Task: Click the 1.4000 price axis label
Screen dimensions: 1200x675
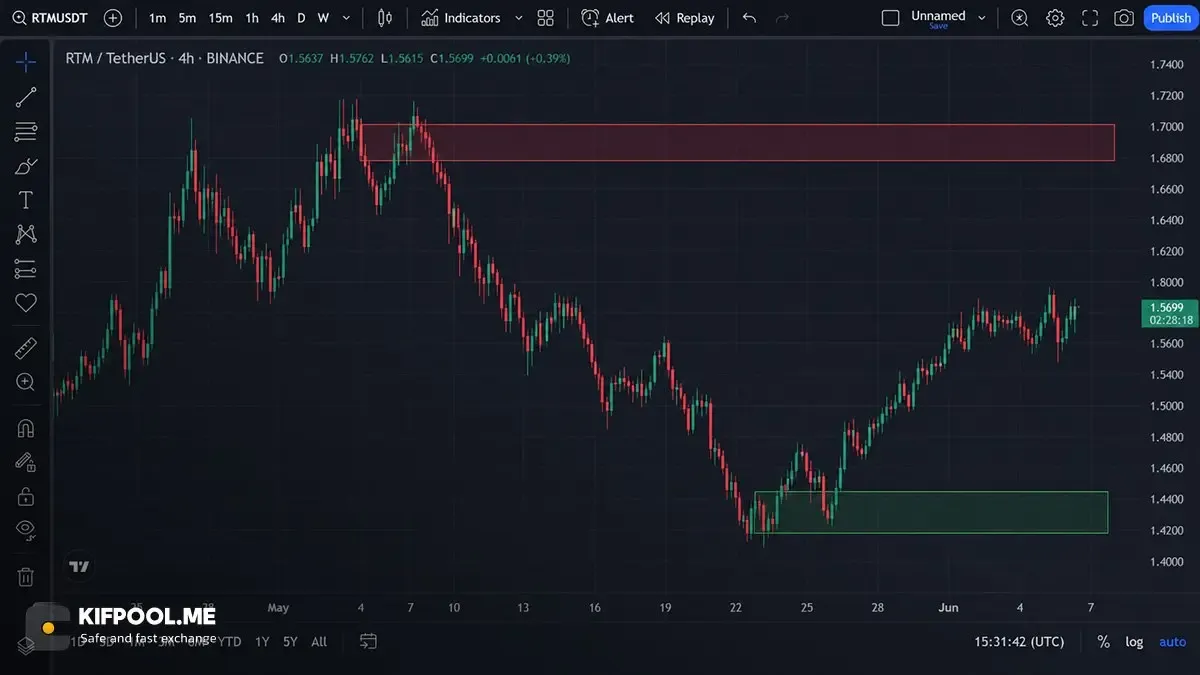Action: click(x=1167, y=562)
